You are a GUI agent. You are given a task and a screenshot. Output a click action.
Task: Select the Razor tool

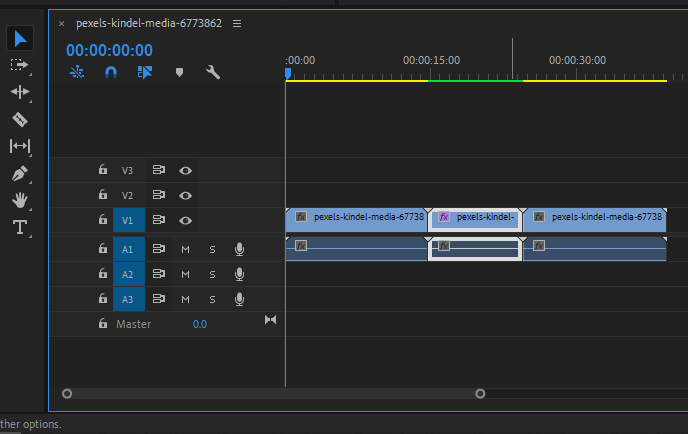20,119
